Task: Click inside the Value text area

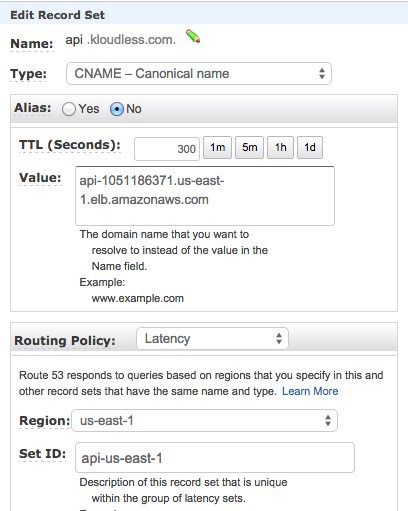Action: click(x=205, y=196)
